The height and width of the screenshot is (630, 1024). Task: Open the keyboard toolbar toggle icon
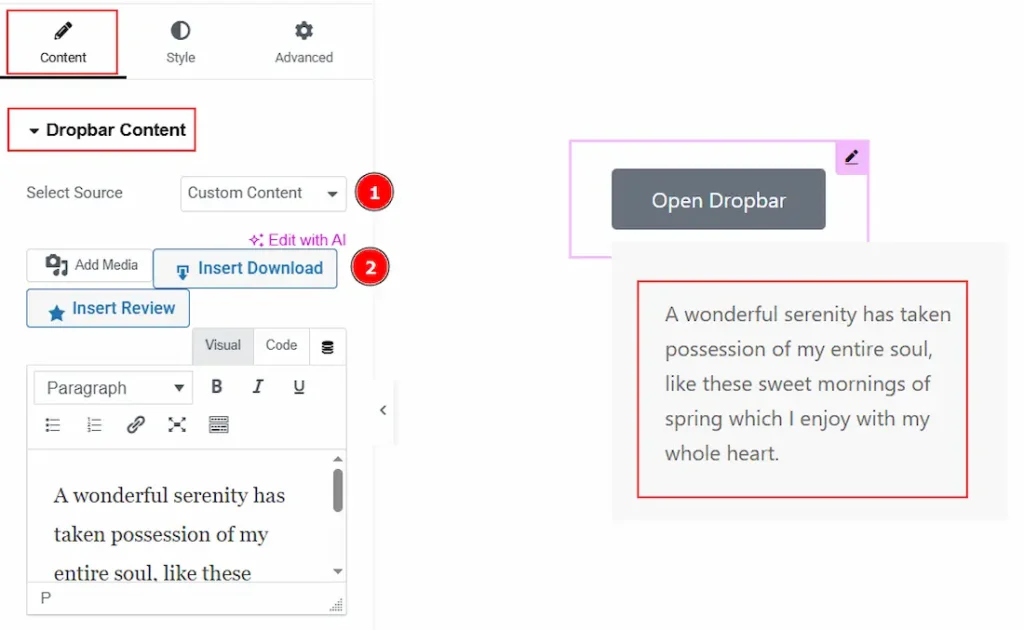point(218,424)
